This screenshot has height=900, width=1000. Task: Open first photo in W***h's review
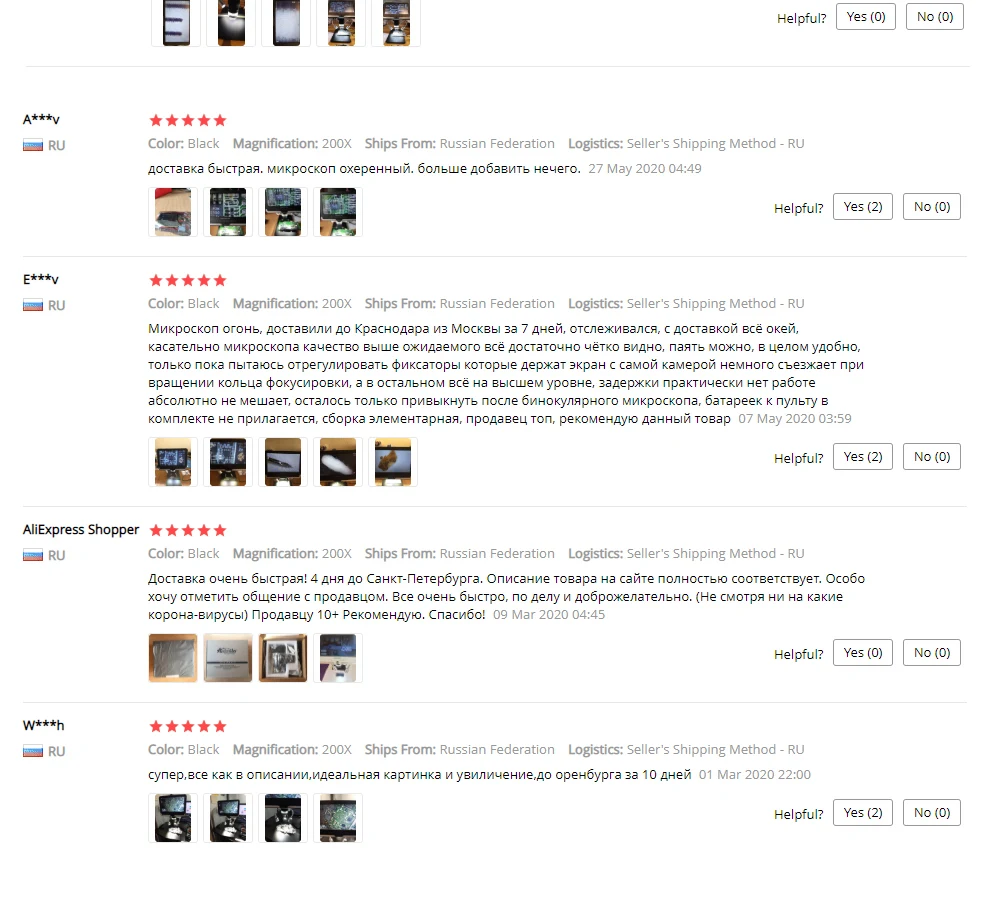[x=173, y=818]
